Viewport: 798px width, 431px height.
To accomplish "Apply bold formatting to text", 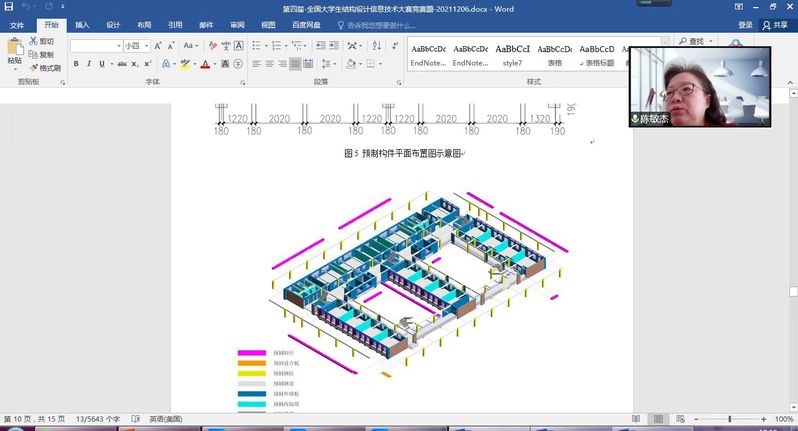I will pos(75,64).
